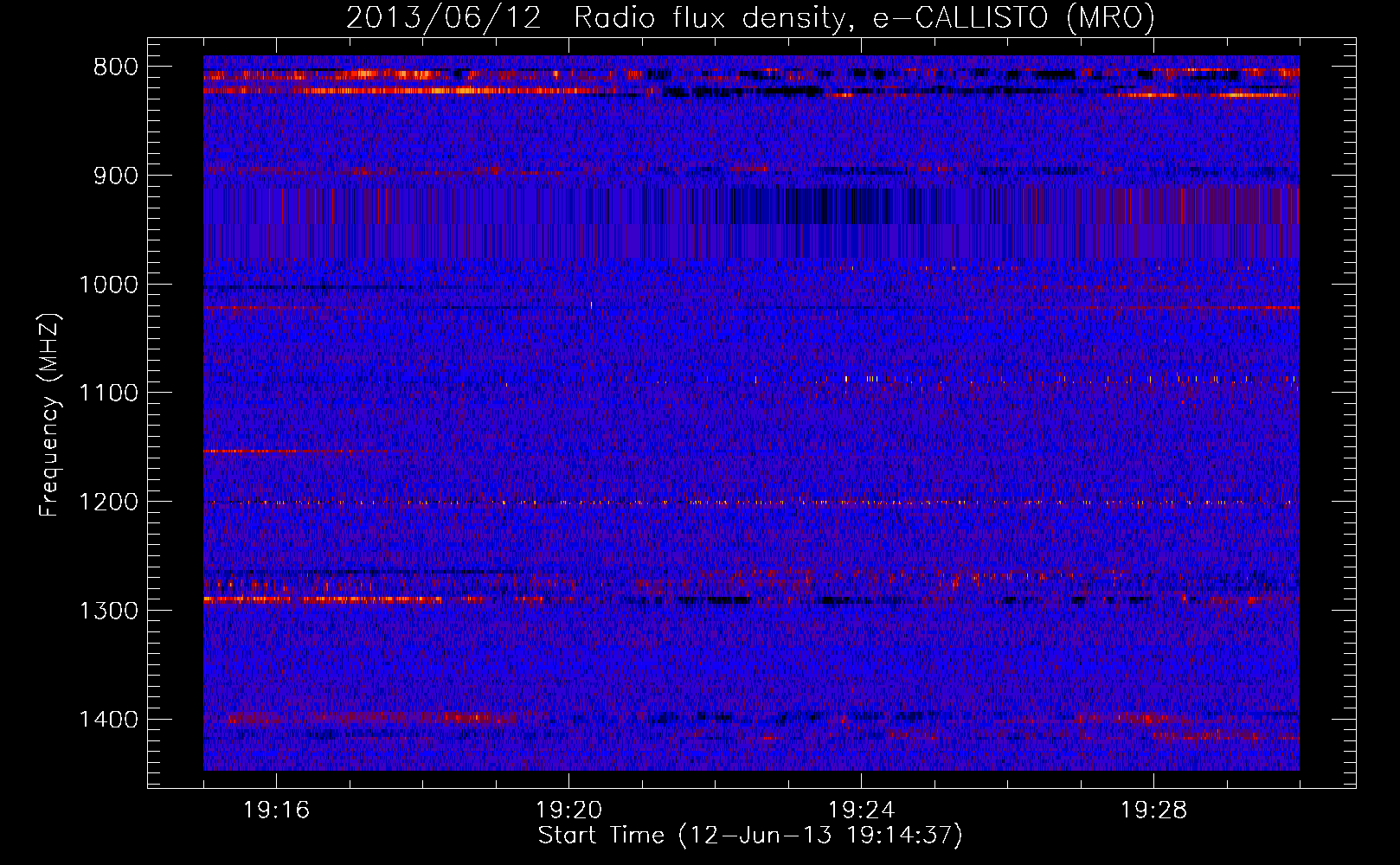Image resolution: width=1400 pixels, height=865 pixels.
Task: Click the 19:24 time tick label
Action: coord(862,811)
